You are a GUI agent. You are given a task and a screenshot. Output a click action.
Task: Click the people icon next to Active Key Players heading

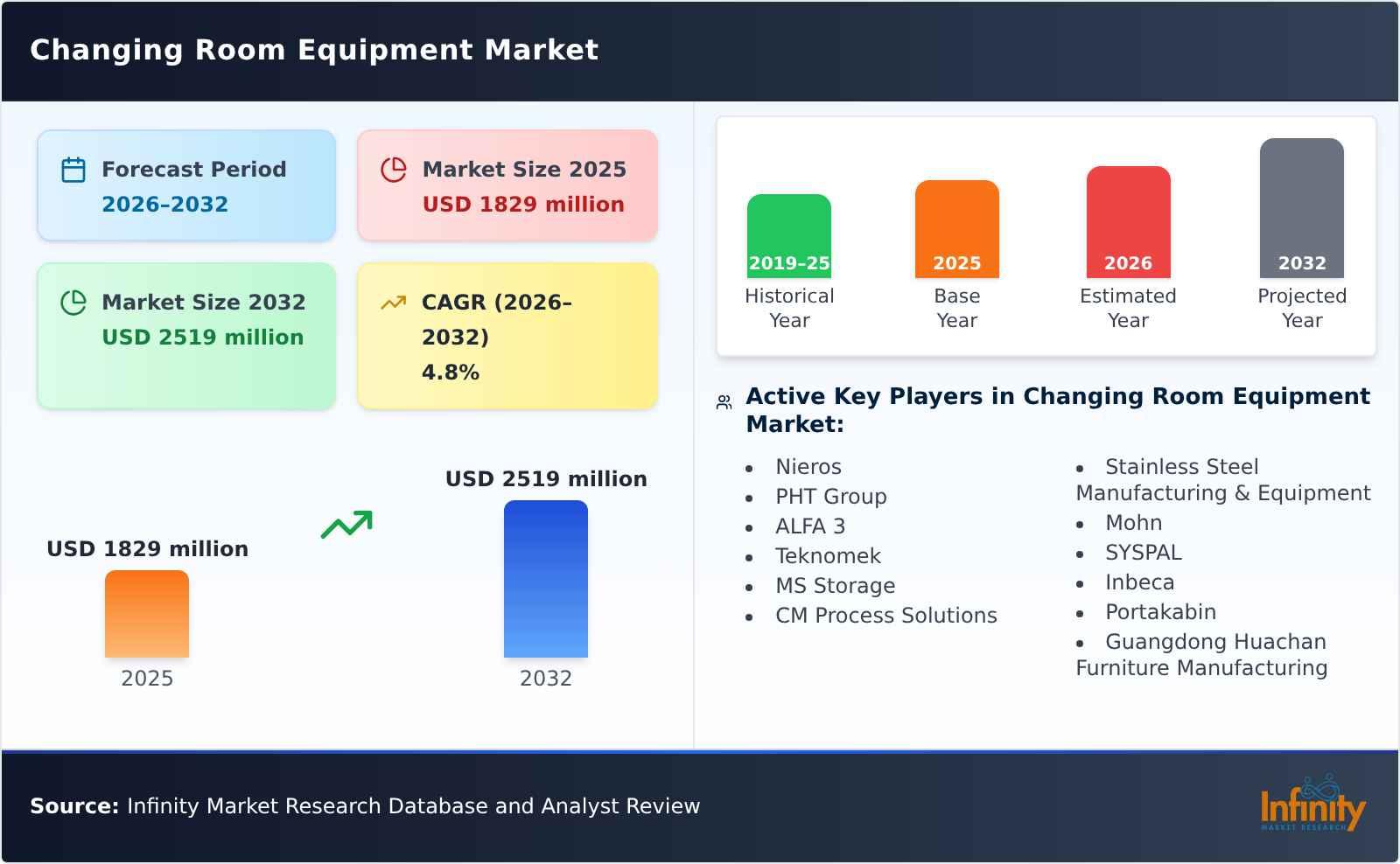tap(723, 400)
